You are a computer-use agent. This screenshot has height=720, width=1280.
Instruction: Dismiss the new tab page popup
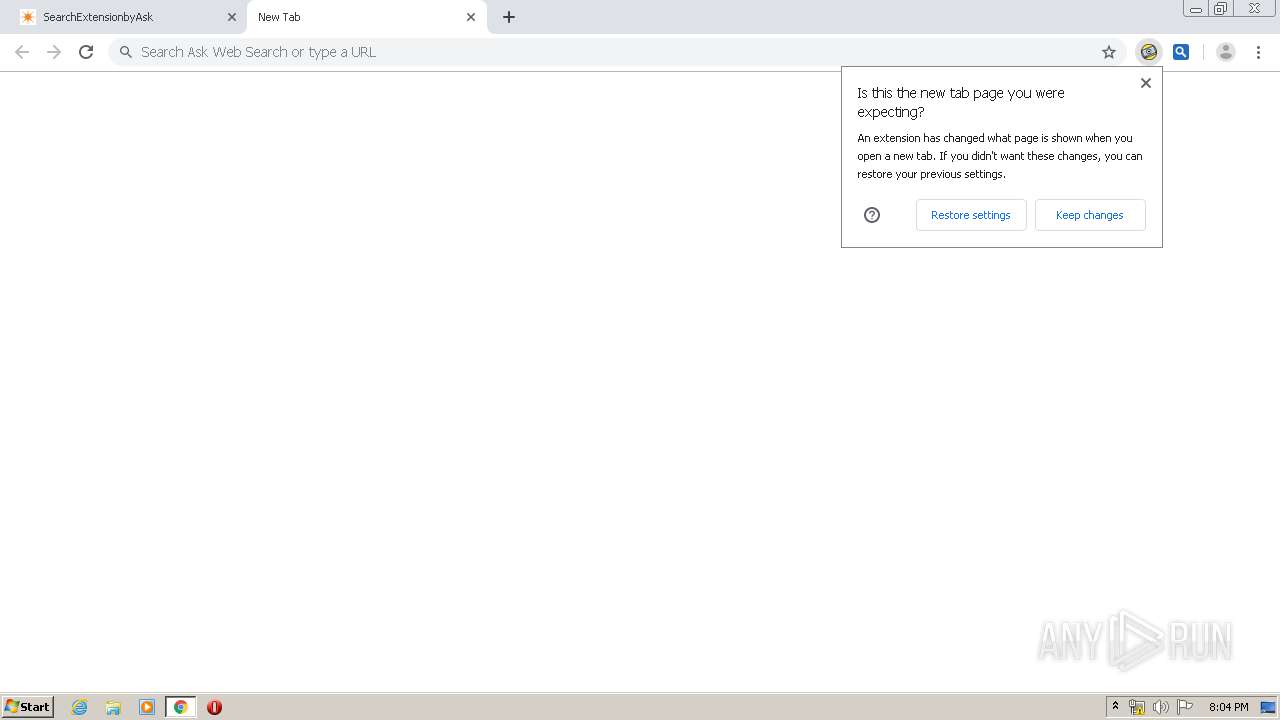(x=1146, y=83)
